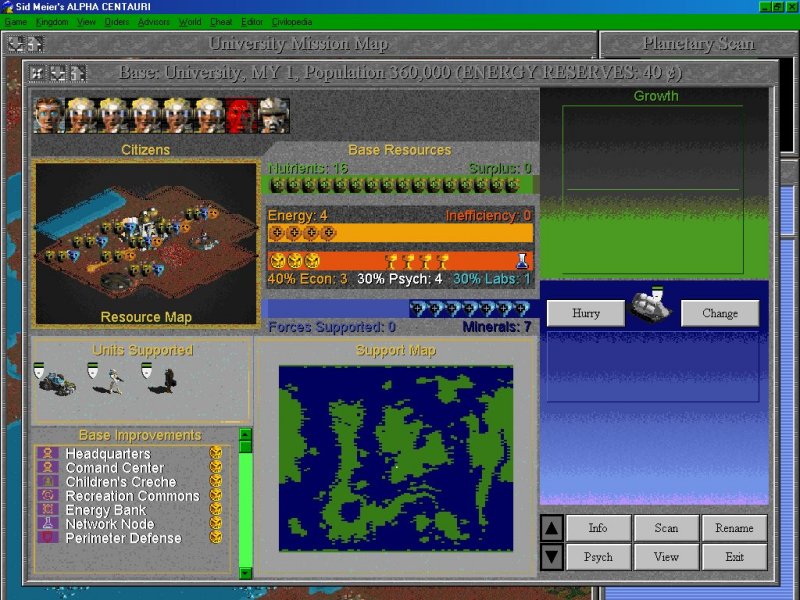Image resolution: width=800 pixels, height=600 pixels.
Task: Click the View button
Action: 666,557
